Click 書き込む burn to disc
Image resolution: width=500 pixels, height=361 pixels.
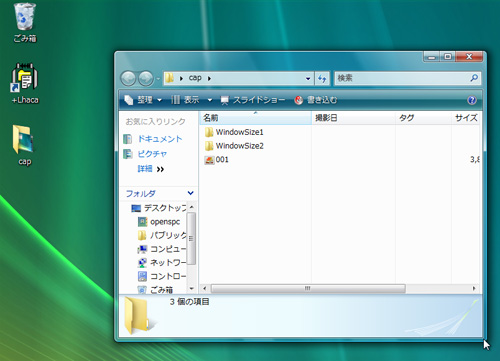coord(316,100)
